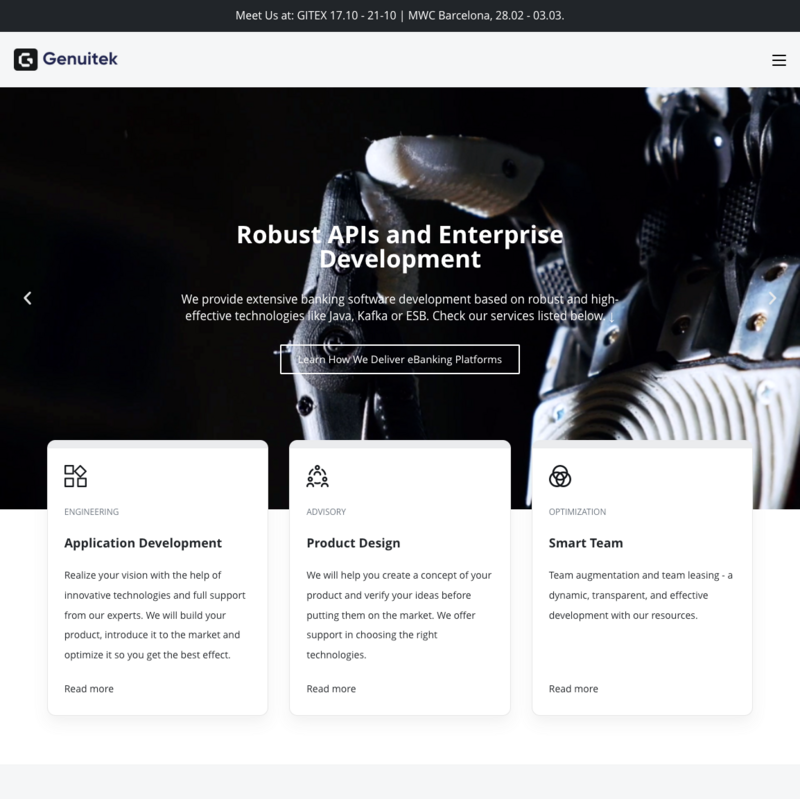Select the Application Development card title
Image resolution: width=800 pixels, height=799 pixels.
tap(143, 543)
